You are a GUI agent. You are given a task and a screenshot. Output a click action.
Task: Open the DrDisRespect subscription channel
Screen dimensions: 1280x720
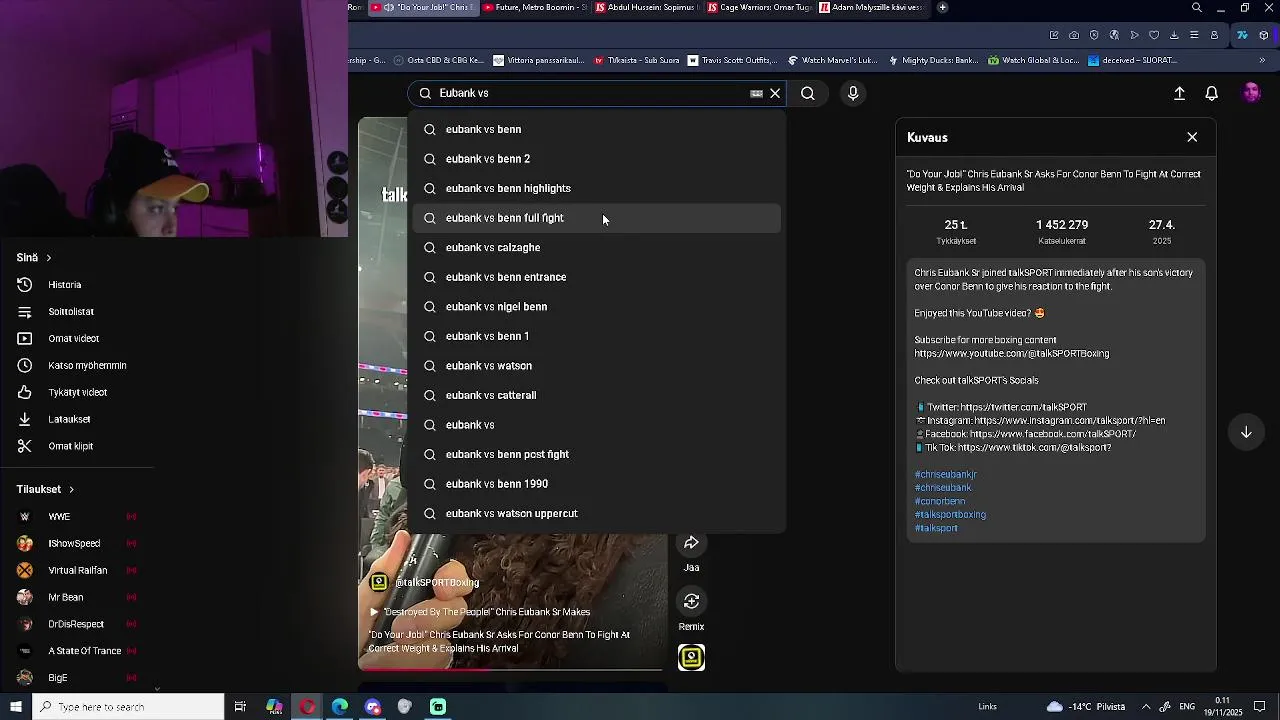point(76,624)
